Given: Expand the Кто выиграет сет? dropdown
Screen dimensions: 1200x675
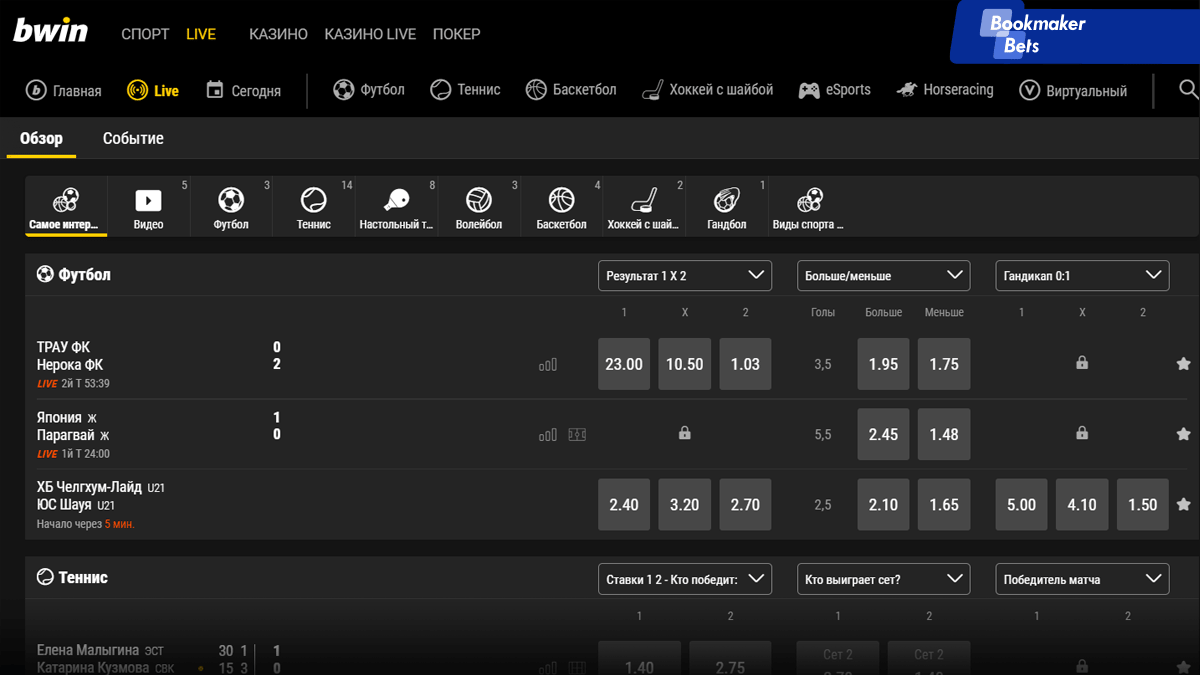Looking at the screenshot, I should coord(883,579).
